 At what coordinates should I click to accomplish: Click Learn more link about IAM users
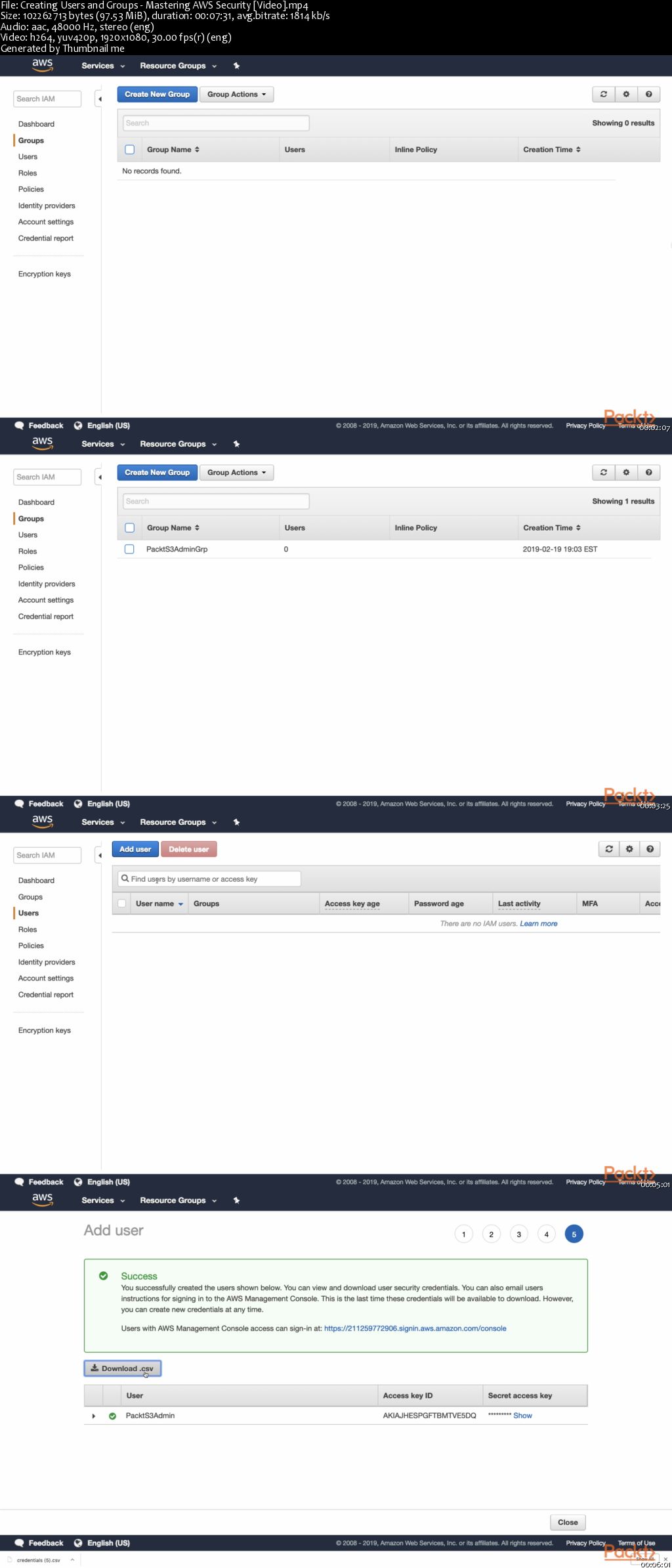pyautogui.click(x=539, y=924)
